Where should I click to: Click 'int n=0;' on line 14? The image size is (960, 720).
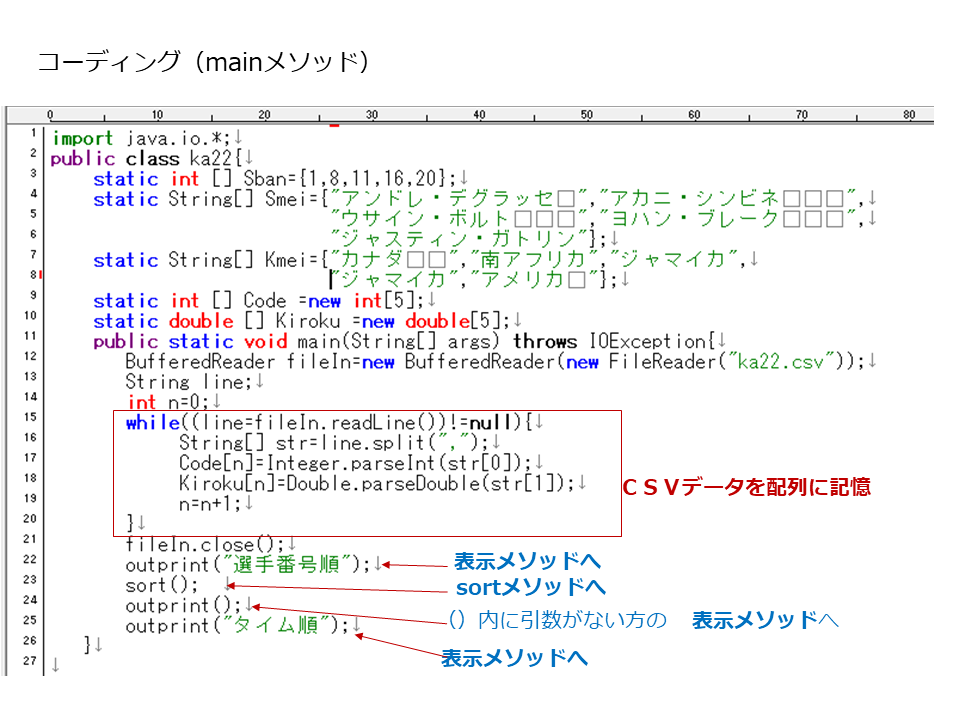pos(168,402)
